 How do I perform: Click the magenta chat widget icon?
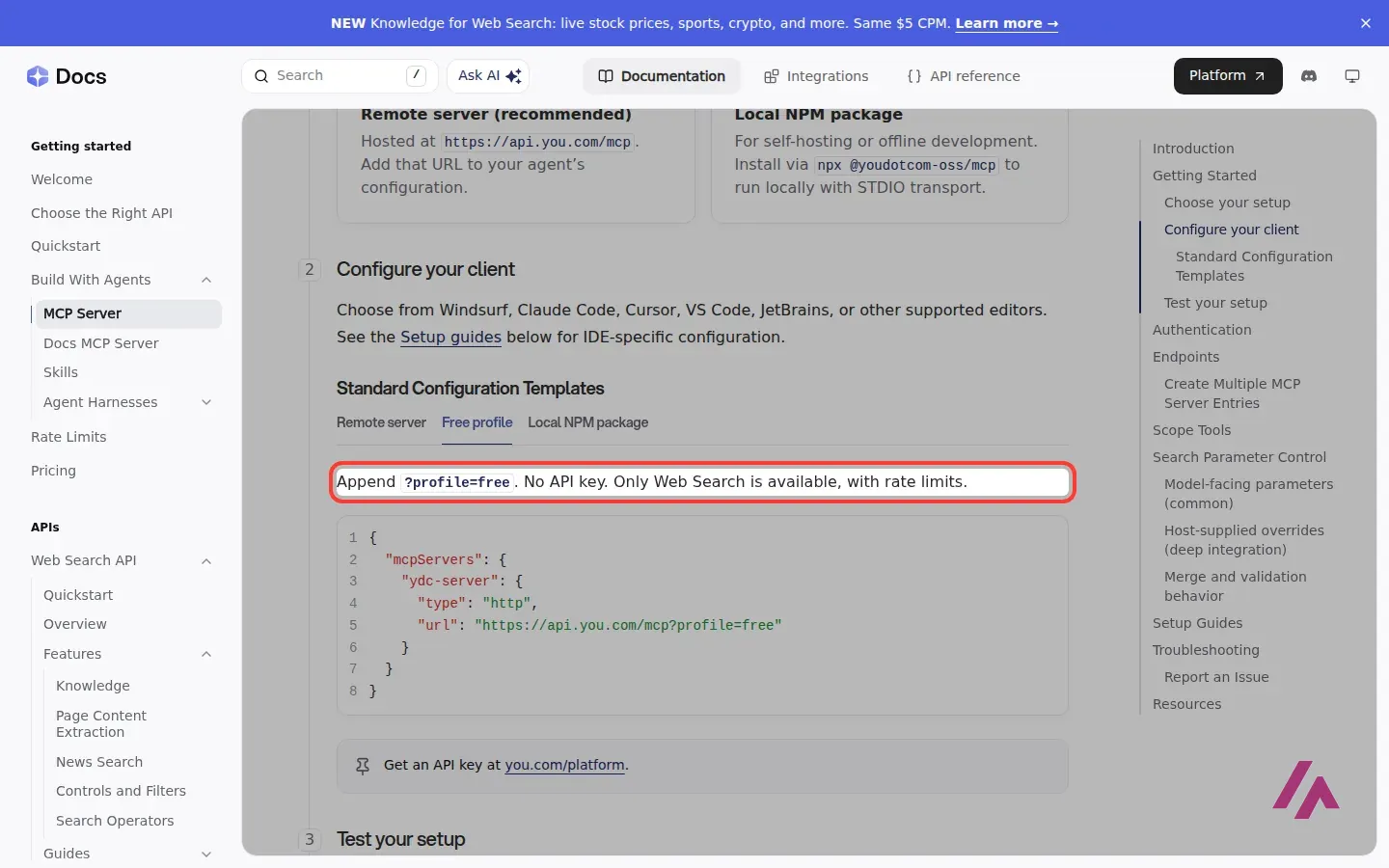[1306, 790]
